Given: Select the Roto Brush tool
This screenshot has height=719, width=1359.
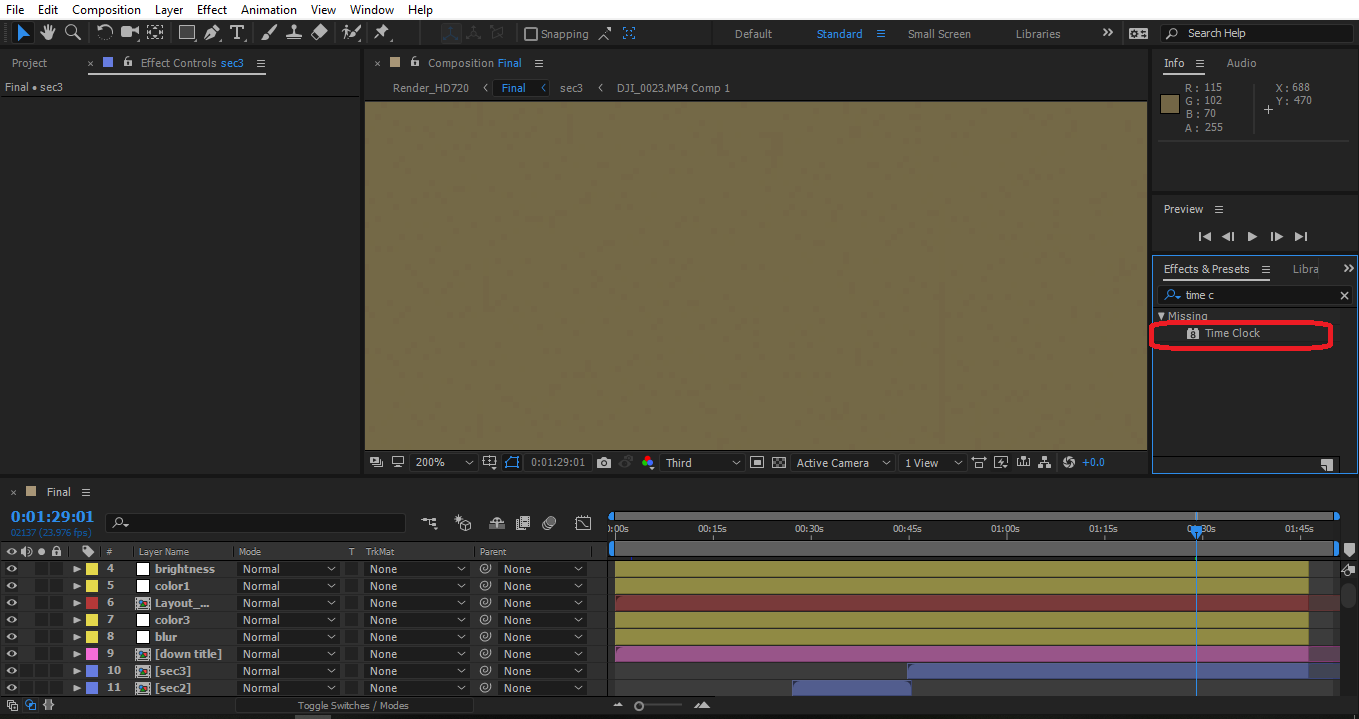Looking at the screenshot, I should [x=350, y=33].
